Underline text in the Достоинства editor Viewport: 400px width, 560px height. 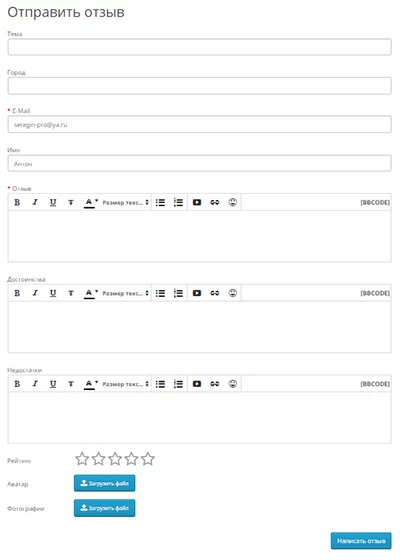click(53, 293)
